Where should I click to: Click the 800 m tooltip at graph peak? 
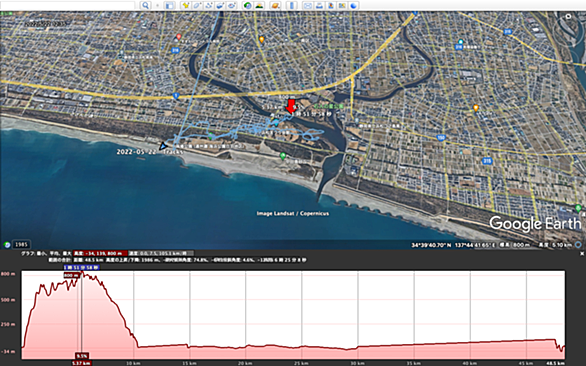click(71, 275)
